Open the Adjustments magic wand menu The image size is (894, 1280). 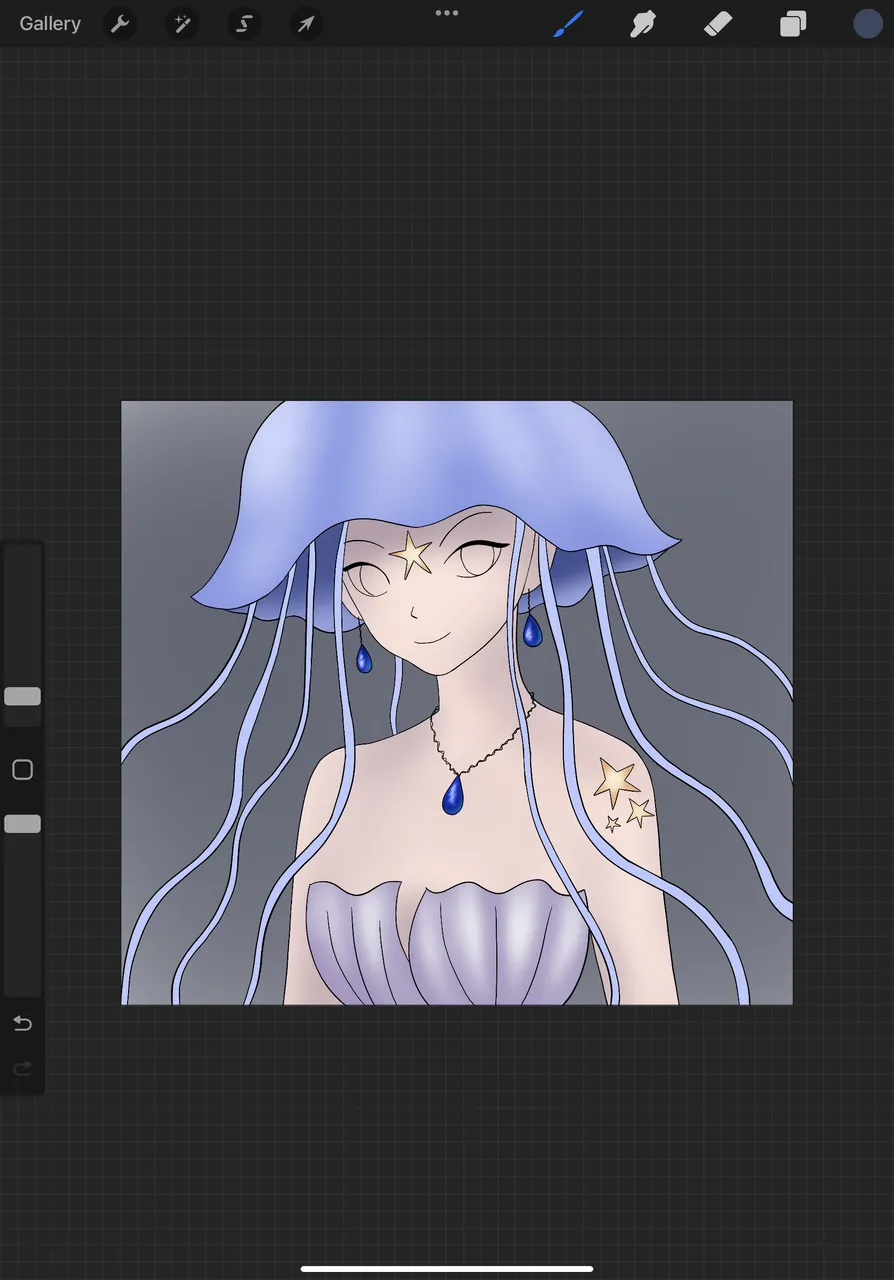182,24
